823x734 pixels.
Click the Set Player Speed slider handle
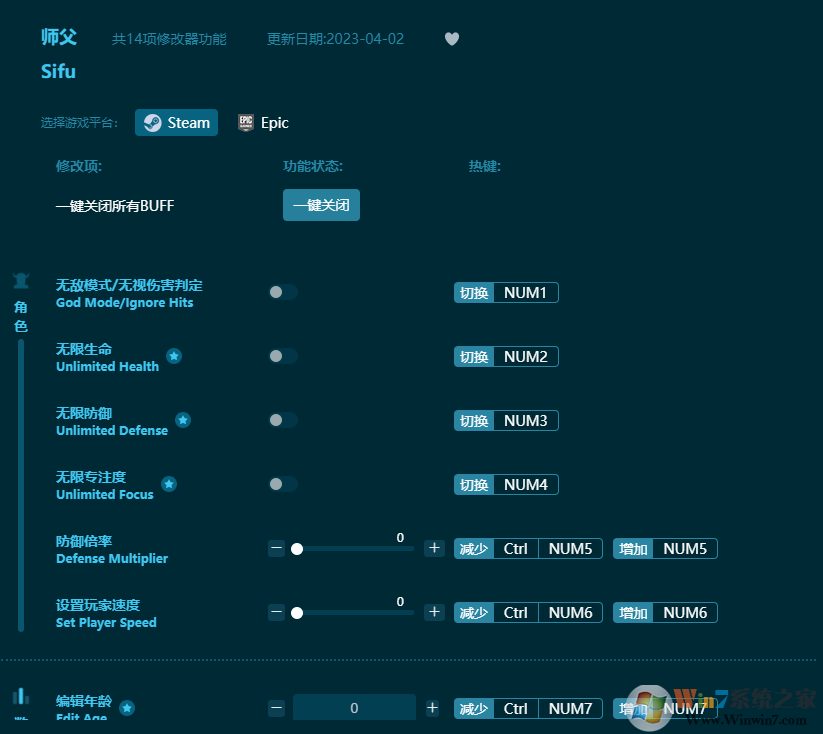tap(297, 613)
